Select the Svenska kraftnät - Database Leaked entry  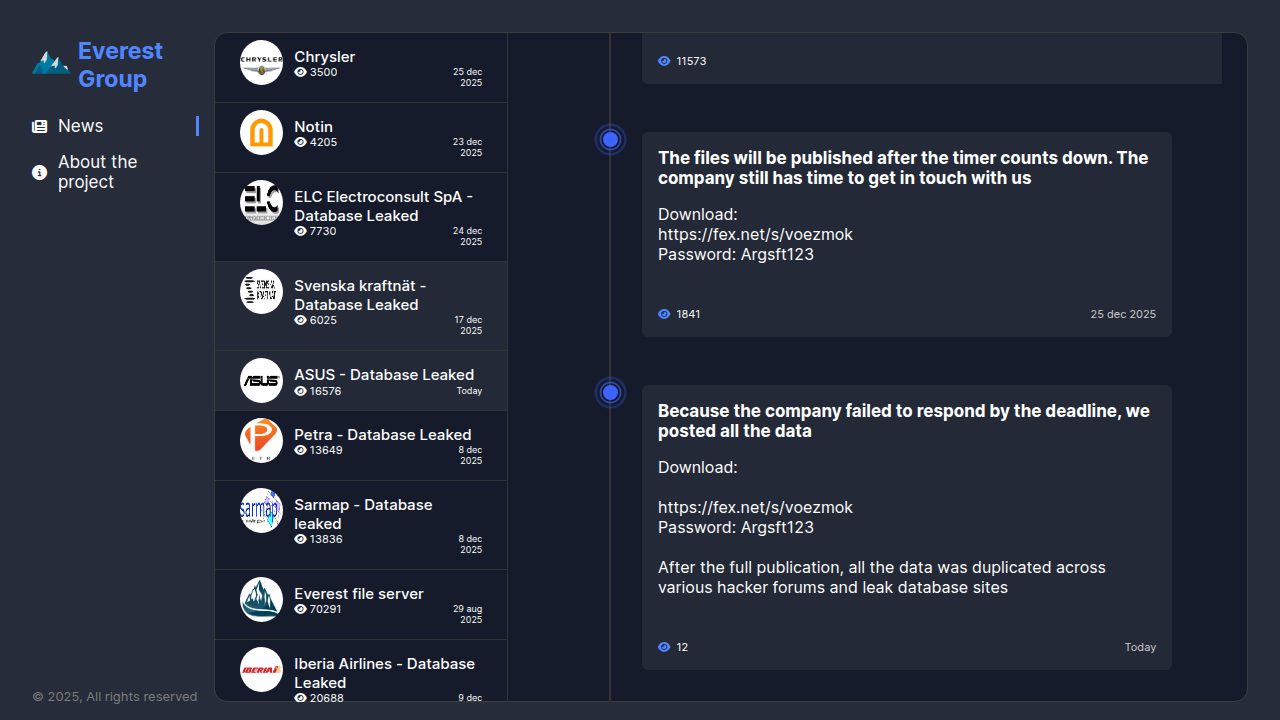360,295
